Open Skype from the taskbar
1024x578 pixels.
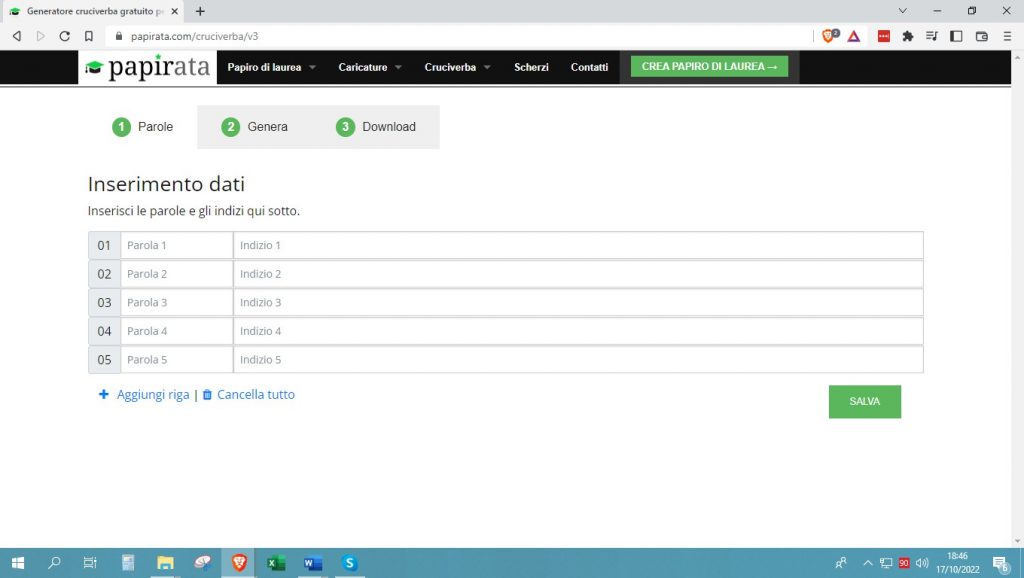[x=349, y=563]
